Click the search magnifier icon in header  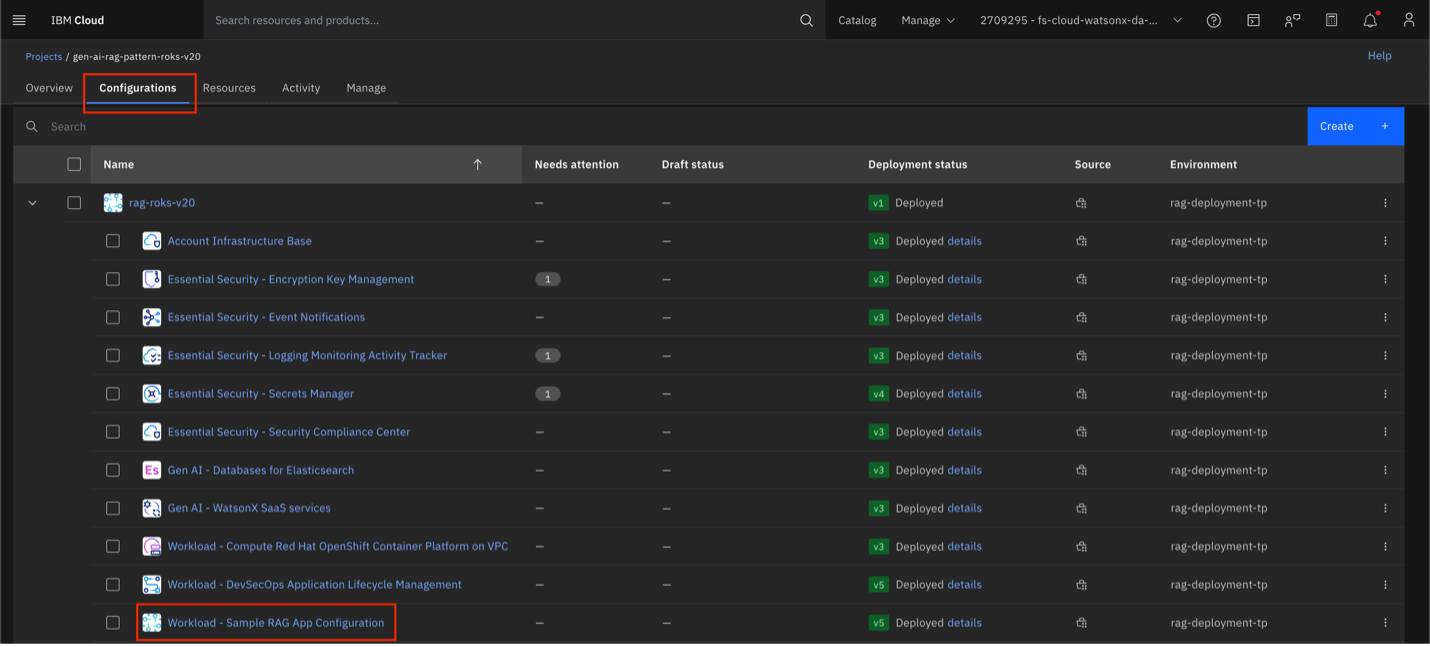pos(806,20)
